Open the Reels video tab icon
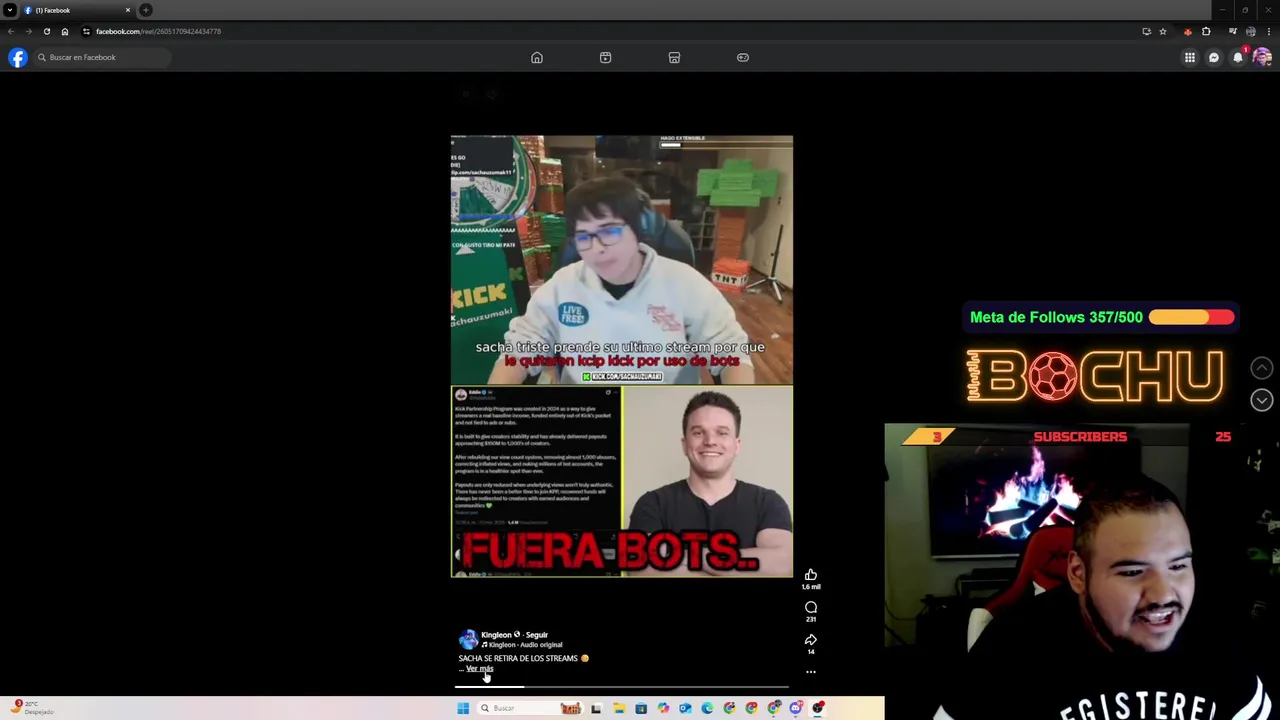 coord(605,58)
